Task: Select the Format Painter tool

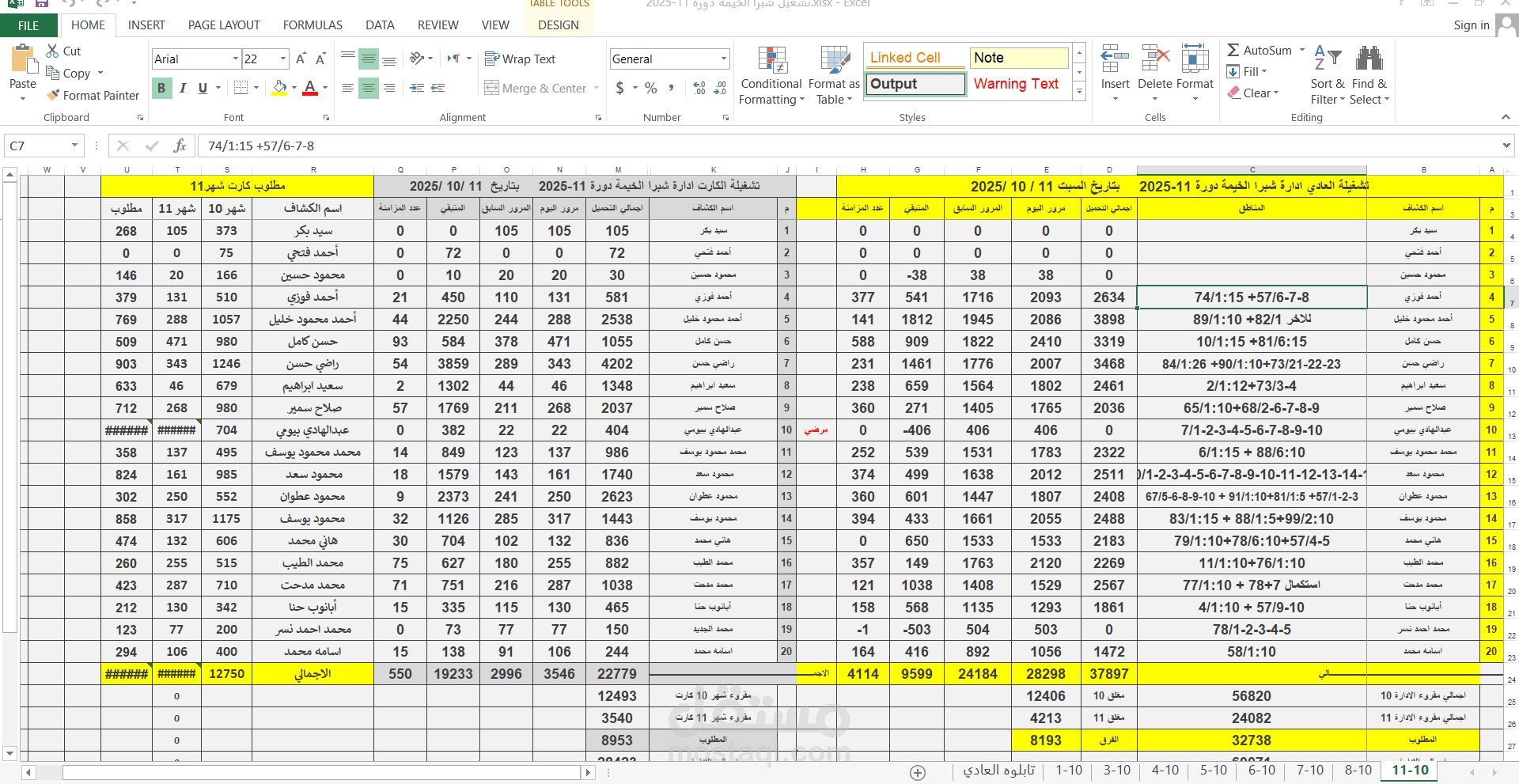Action: pyautogui.click(x=93, y=95)
